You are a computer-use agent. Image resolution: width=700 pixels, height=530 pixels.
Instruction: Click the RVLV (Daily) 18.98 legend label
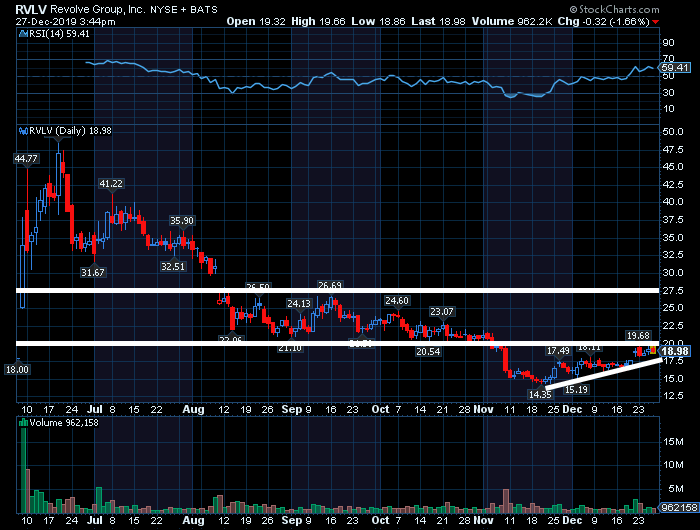71,131
